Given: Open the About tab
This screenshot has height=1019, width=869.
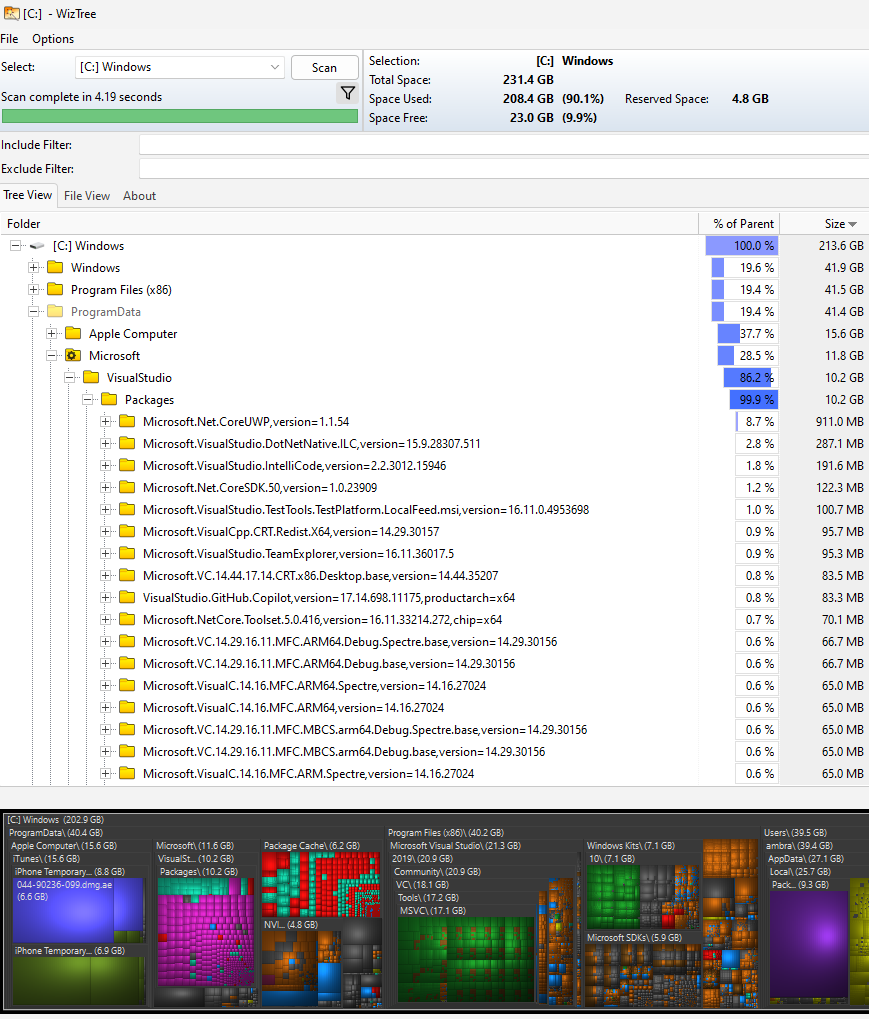Looking at the screenshot, I should click(139, 196).
